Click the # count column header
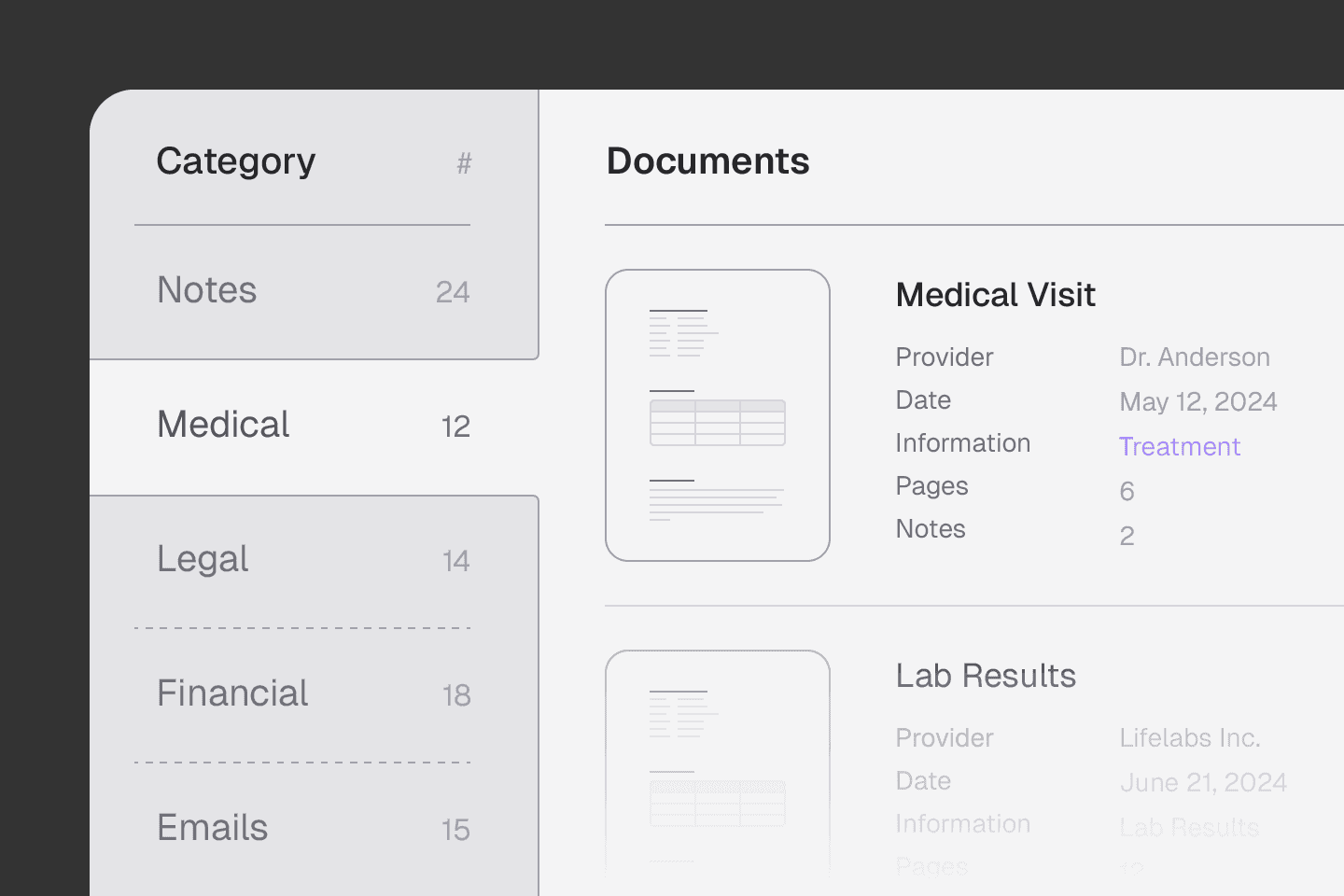This screenshot has height=896, width=1344. pyautogui.click(x=464, y=164)
